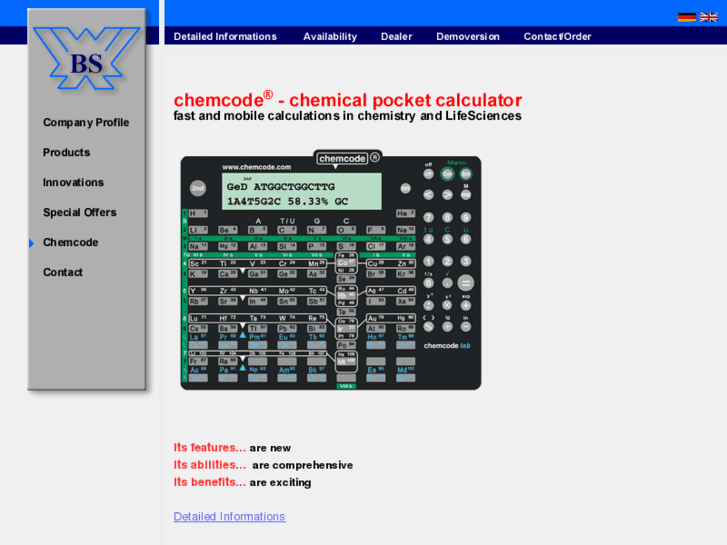The height and width of the screenshot is (545, 727).
Task: Open Company Profile in the sidebar
Action: click(x=86, y=122)
